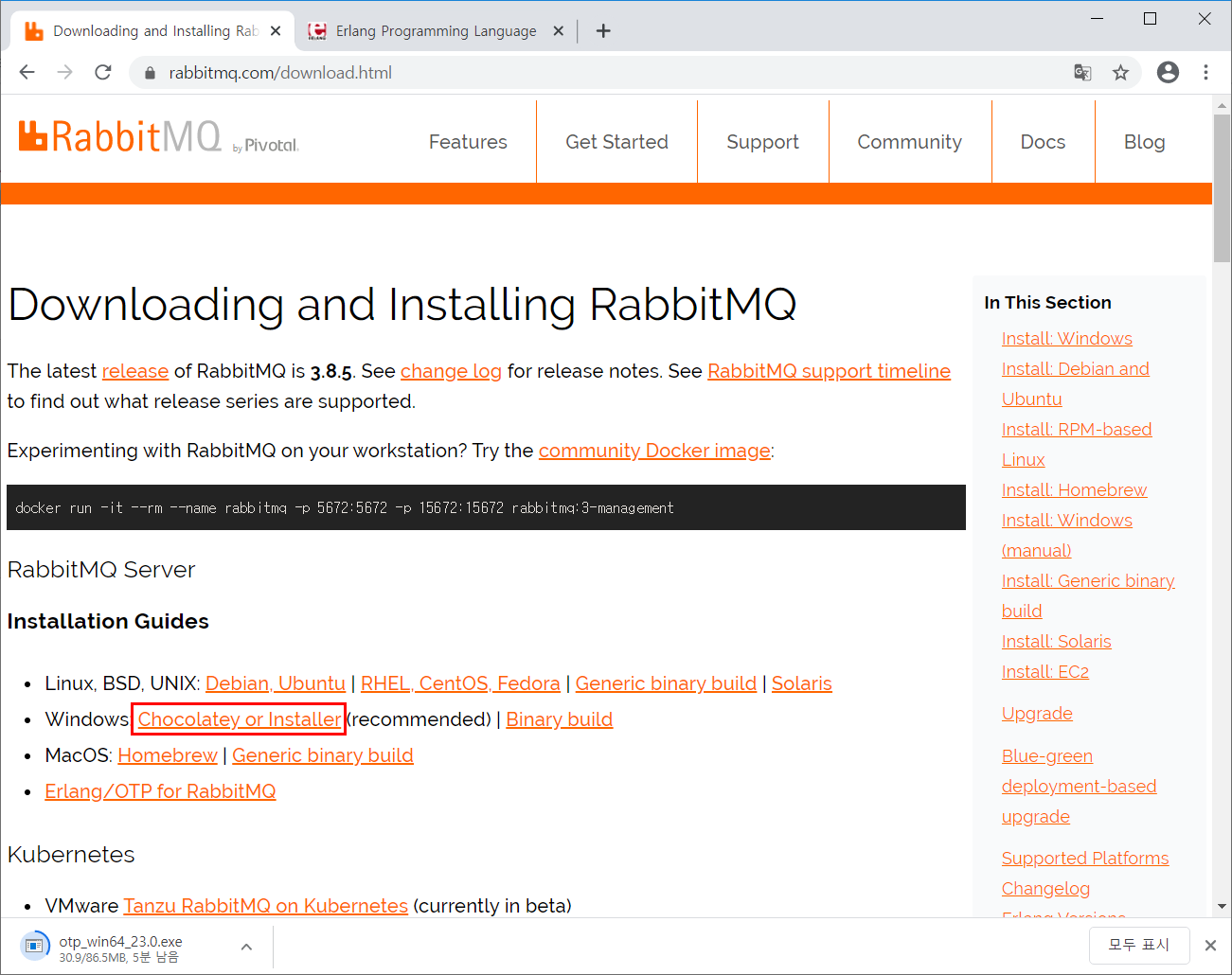The width and height of the screenshot is (1232, 975).
Task: Open the Debian, Ubuntu guide link
Action: coord(276,683)
